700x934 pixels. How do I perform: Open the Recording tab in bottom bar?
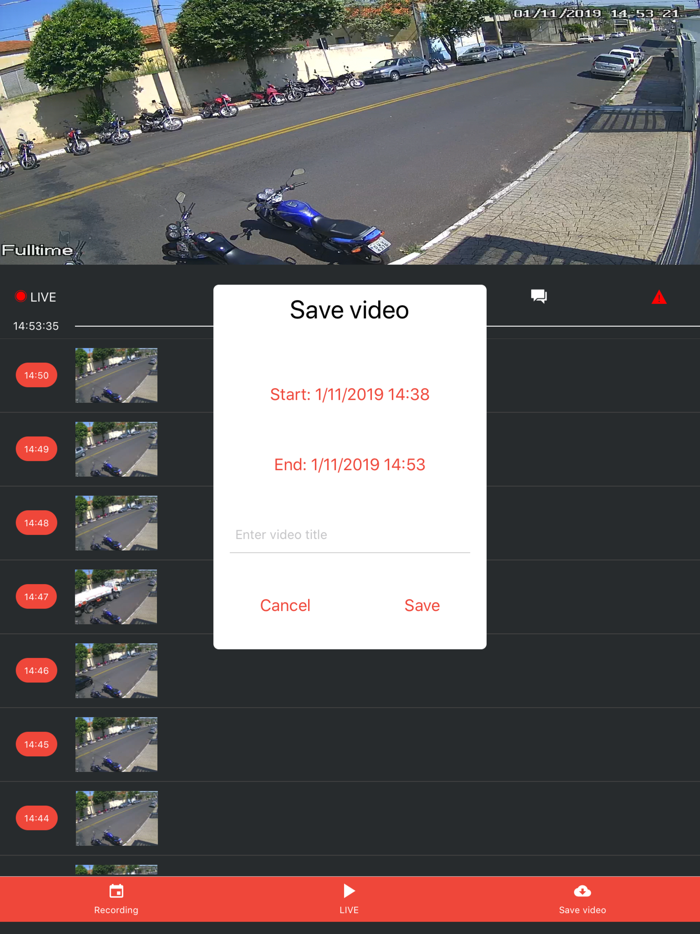coord(116,899)
